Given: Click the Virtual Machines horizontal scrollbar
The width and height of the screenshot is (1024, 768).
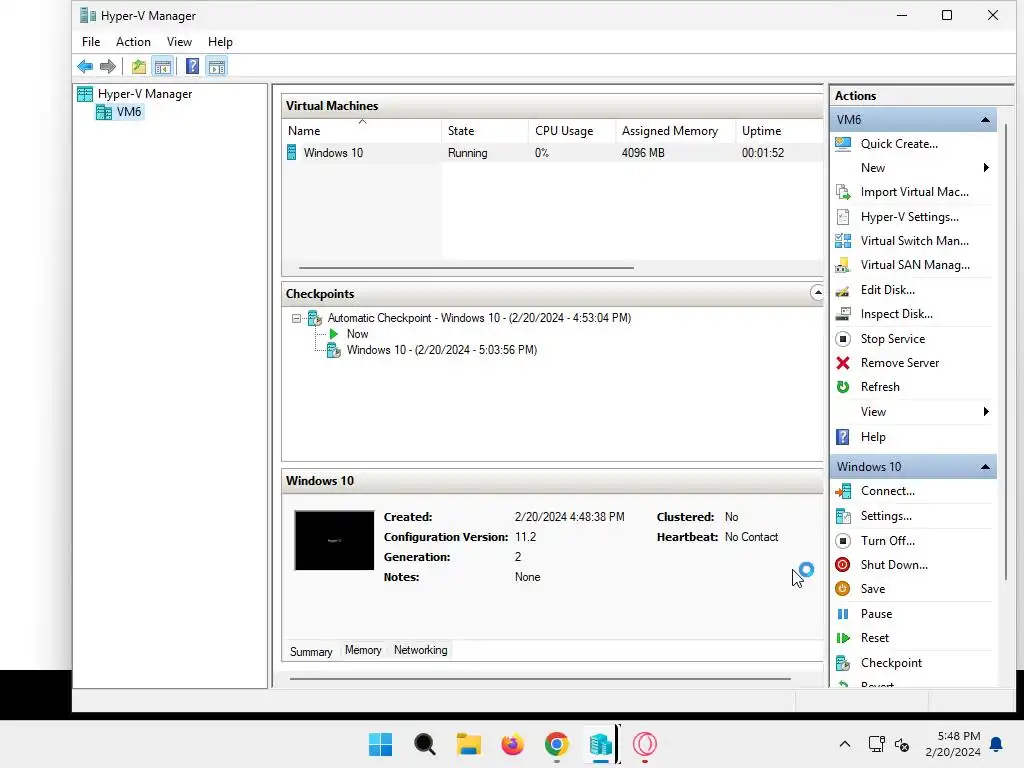Looking at the screenshot, I should pos(466,268).
